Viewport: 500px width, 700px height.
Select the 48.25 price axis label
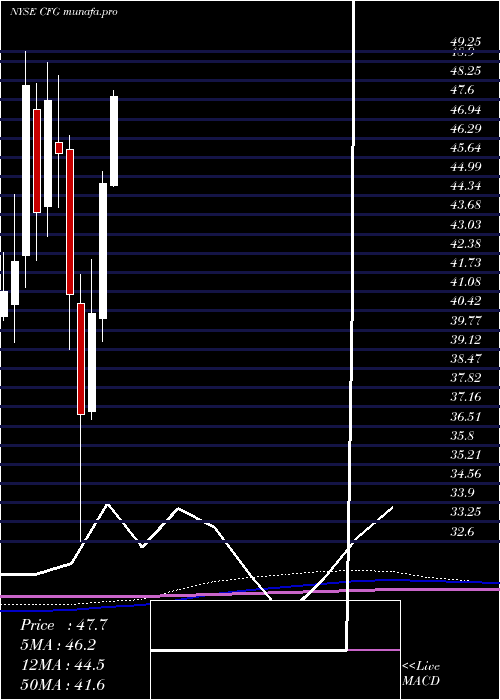466,71
